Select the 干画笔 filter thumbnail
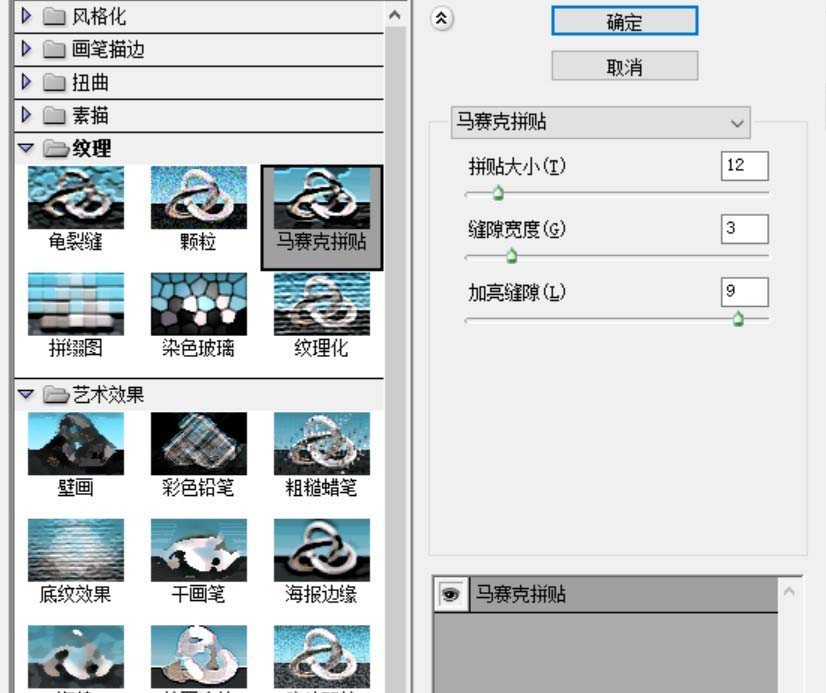The image size is (826, 693). tap(199, 550)
